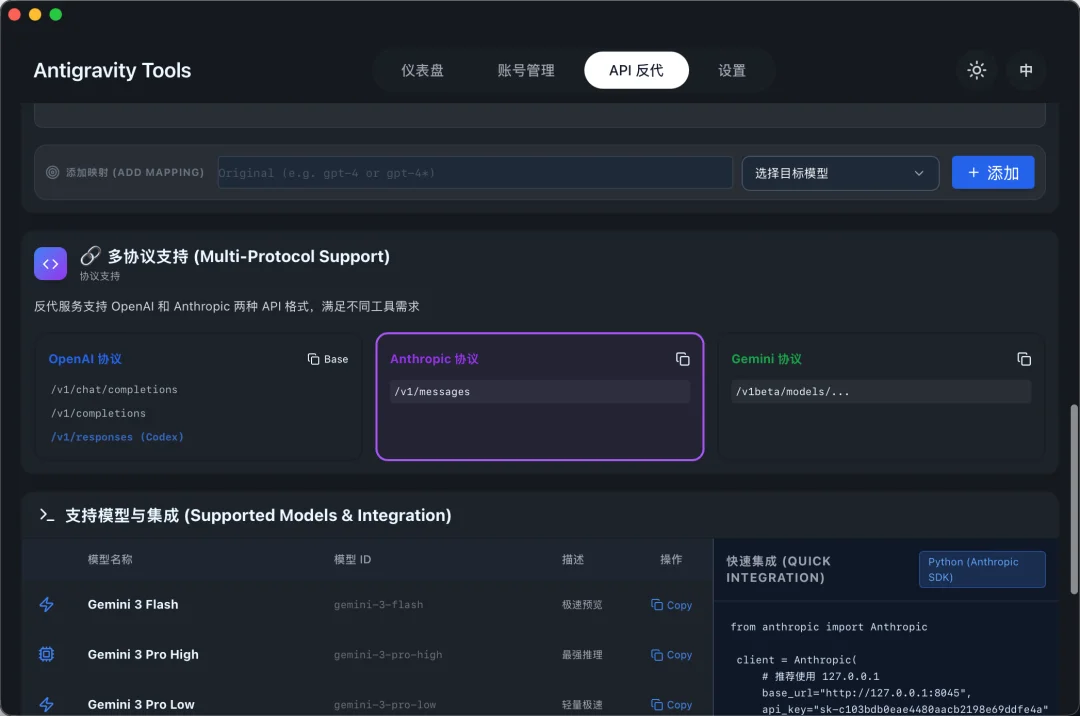Select the lightning icon beside Gemini 3 Pro Low
This screenshot has height=716, width=1080.
(46, 704)
